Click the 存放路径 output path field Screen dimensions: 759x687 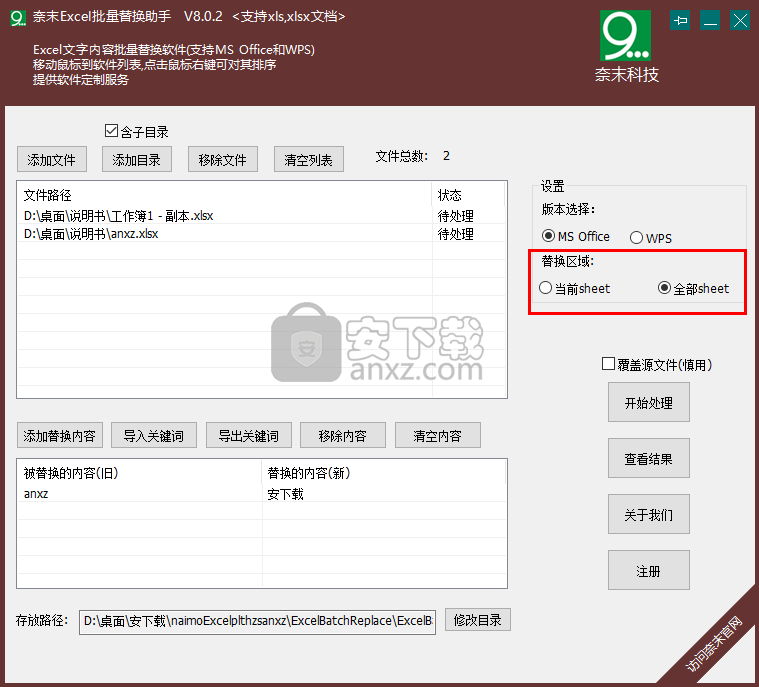tap(258, 621)
